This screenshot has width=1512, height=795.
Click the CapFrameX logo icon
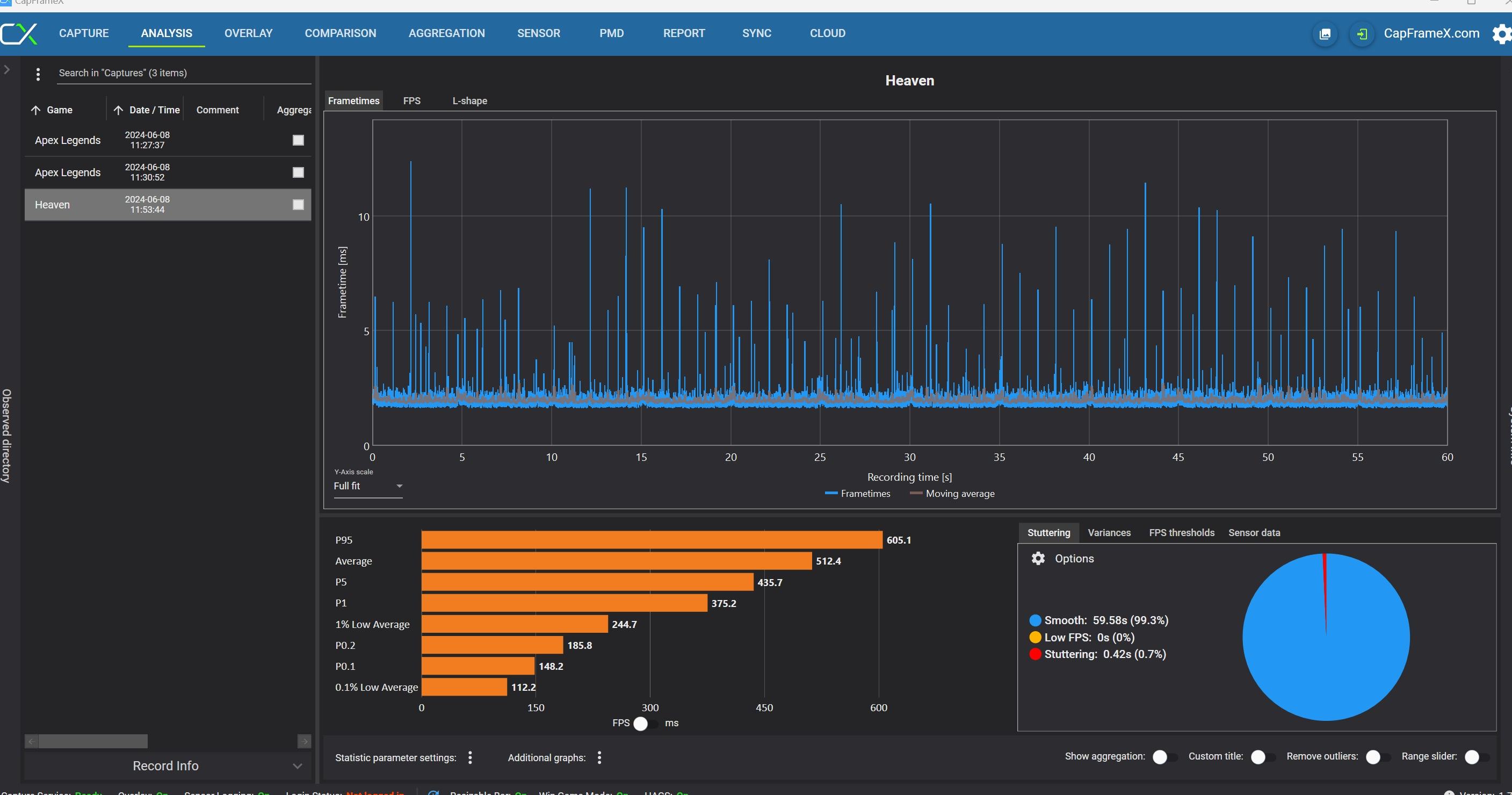coord(19,33)
